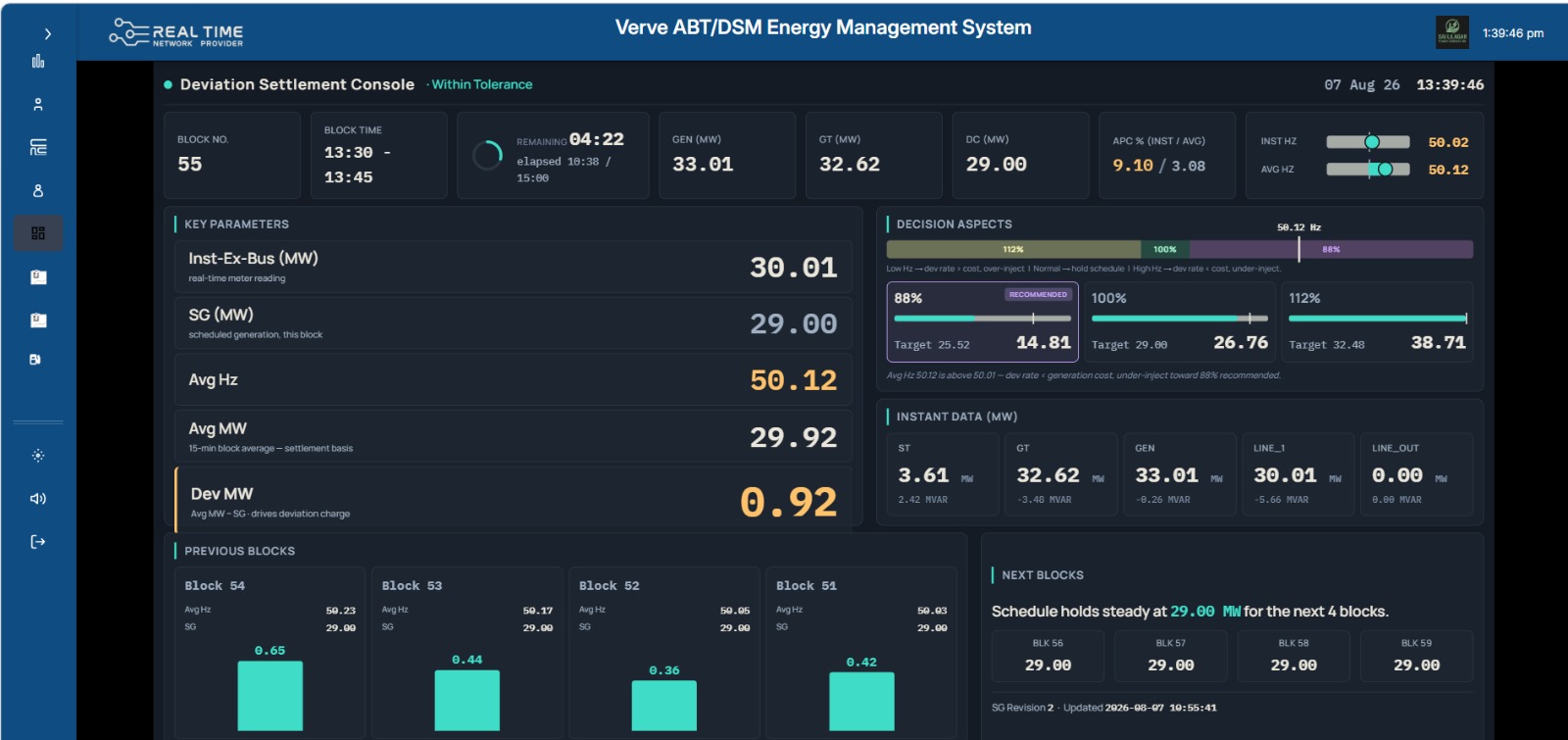Click the 07 Aug 26 date stamp
The image size is (1568, 740).
click(x=1362, y=85)
